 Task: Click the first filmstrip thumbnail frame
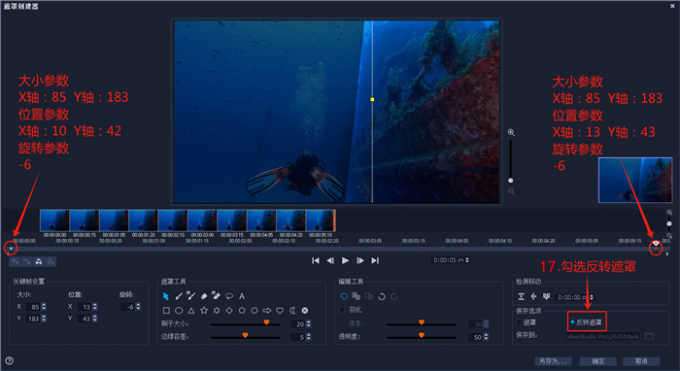(x=55, y=220)
